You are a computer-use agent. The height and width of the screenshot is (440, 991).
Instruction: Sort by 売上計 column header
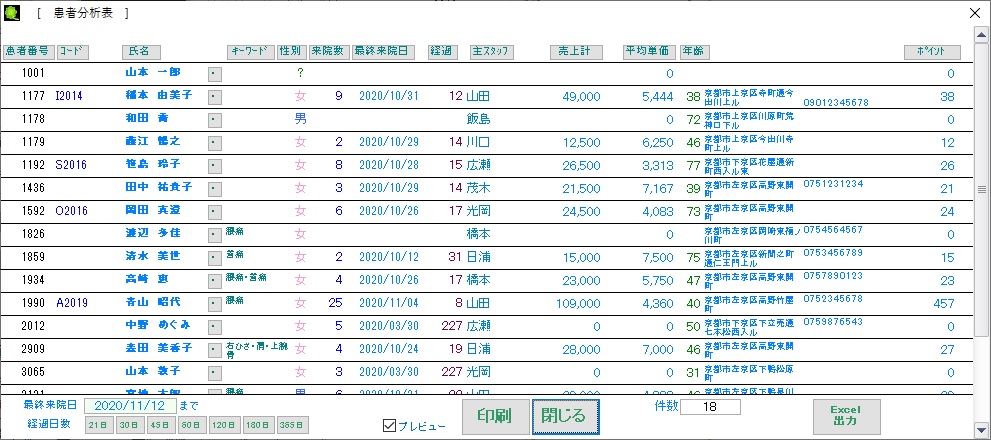[x=576, y=52]
